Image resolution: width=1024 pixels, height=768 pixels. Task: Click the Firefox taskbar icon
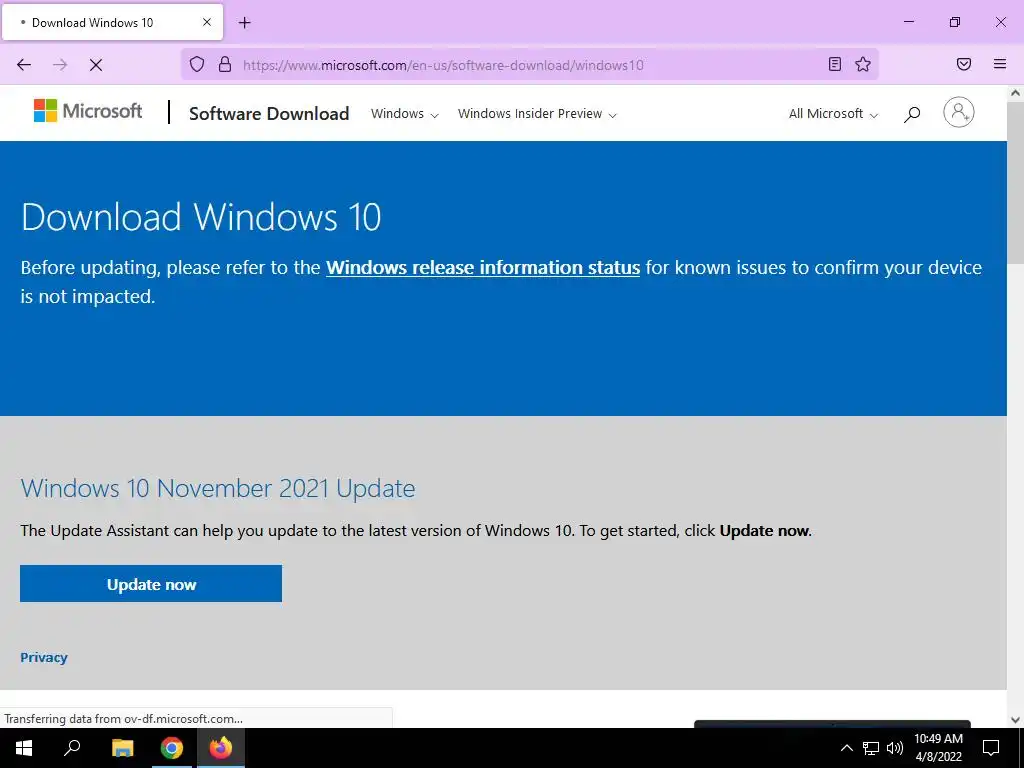[x=221, y=748]
